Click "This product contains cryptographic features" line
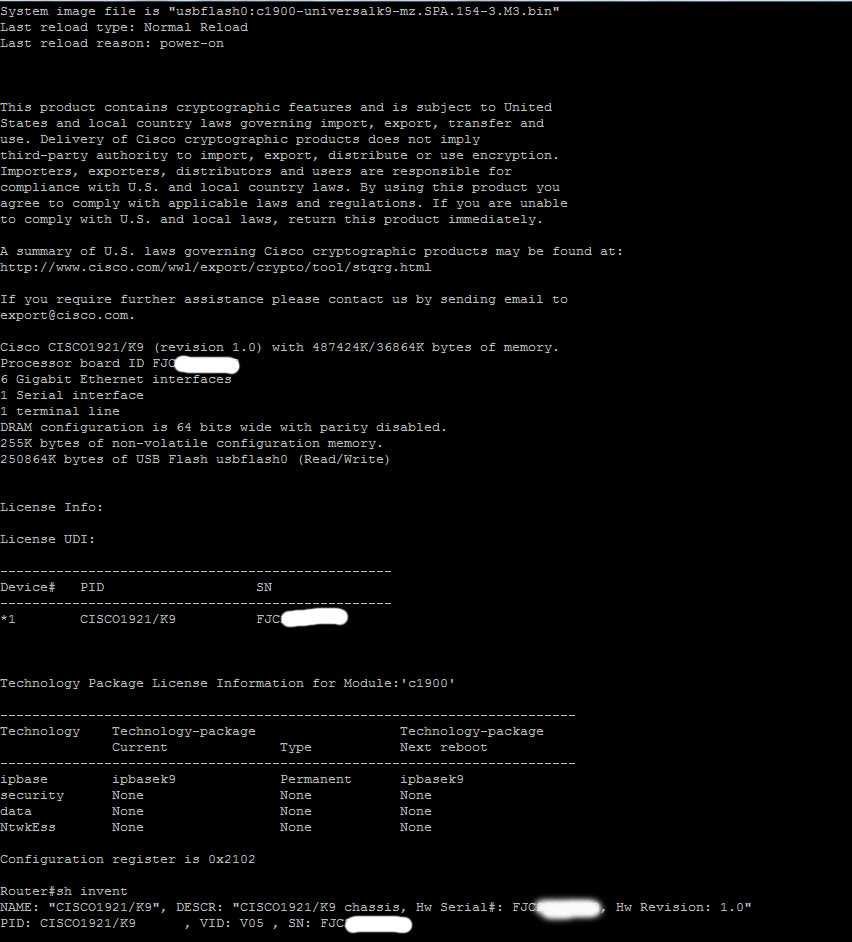 tap(276, 107)
